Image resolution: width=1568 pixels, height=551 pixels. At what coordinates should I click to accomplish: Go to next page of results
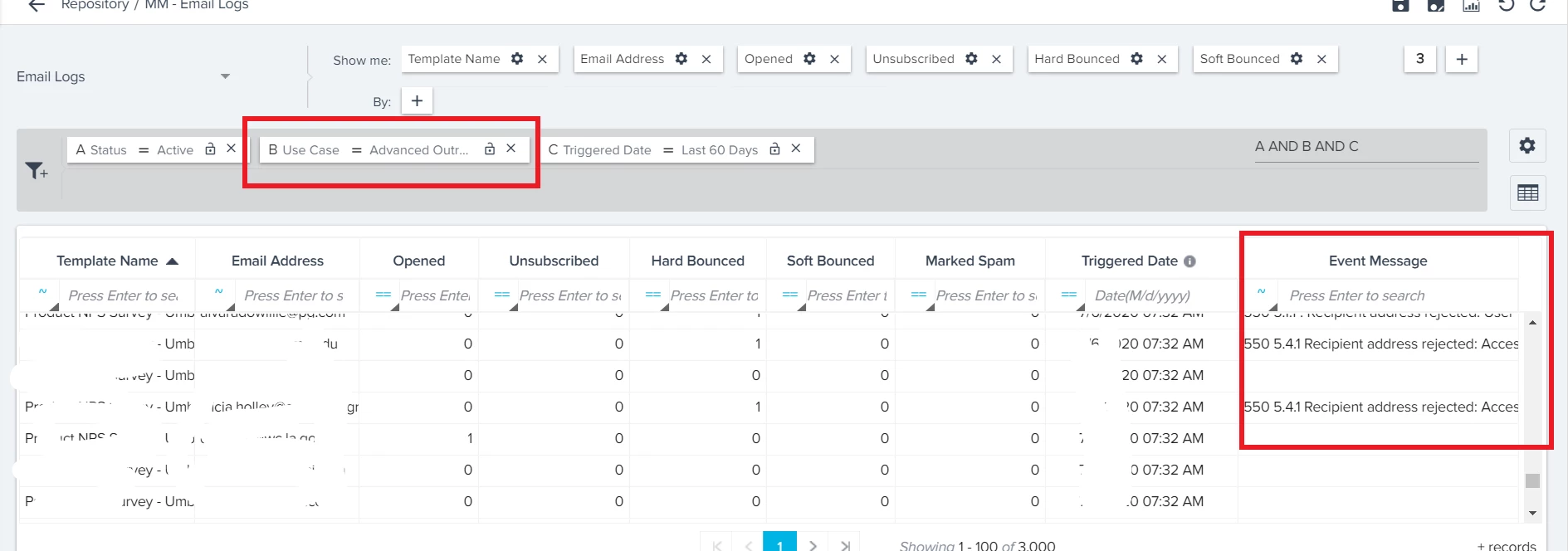[x=813, y=545]
